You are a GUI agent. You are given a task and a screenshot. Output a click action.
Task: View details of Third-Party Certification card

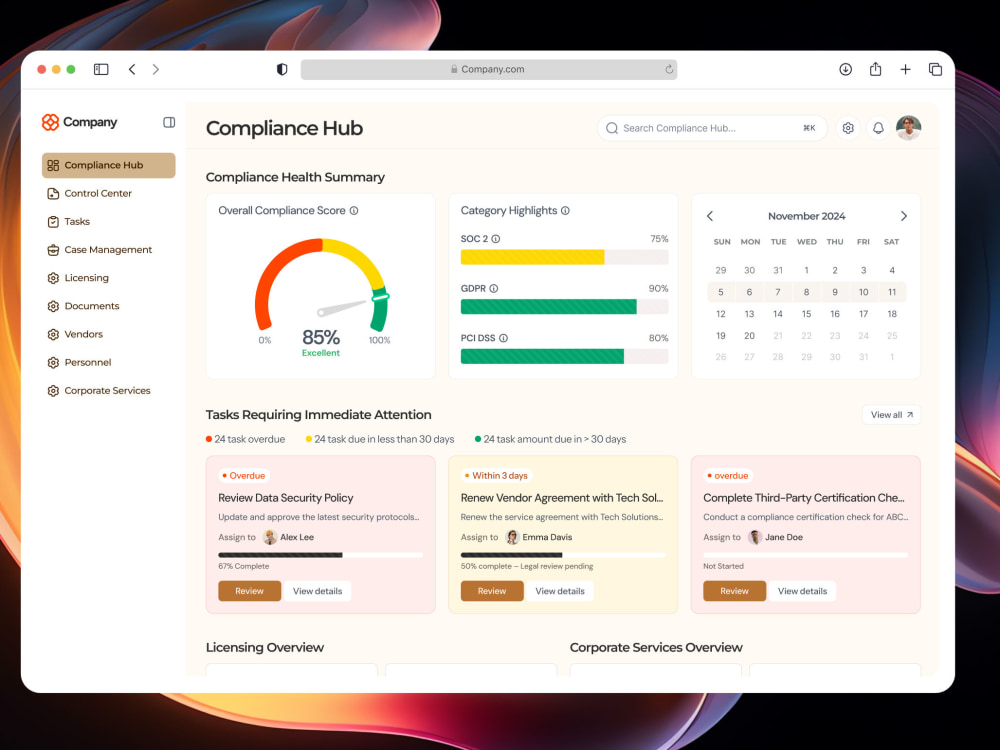[802, 591]
